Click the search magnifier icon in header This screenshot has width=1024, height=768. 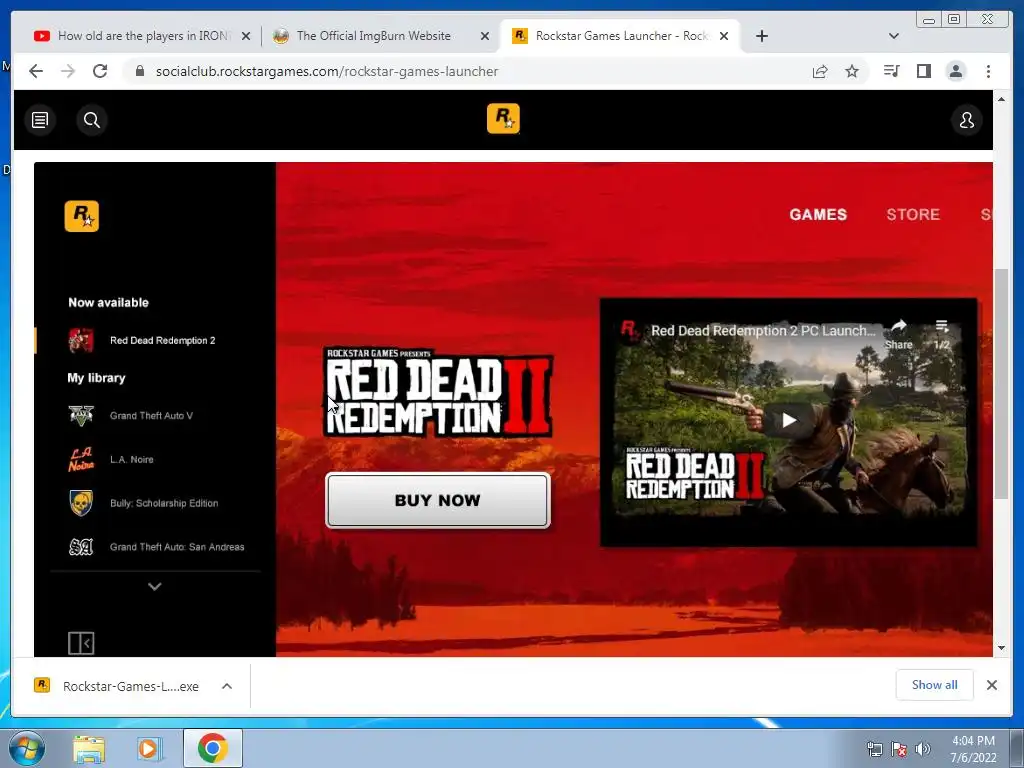92,120
